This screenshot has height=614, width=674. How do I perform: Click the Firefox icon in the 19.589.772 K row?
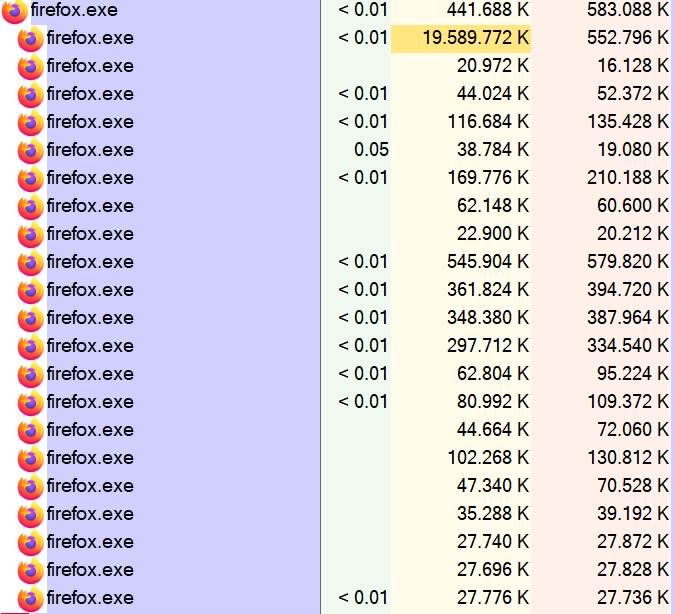(x=31, y=39)
